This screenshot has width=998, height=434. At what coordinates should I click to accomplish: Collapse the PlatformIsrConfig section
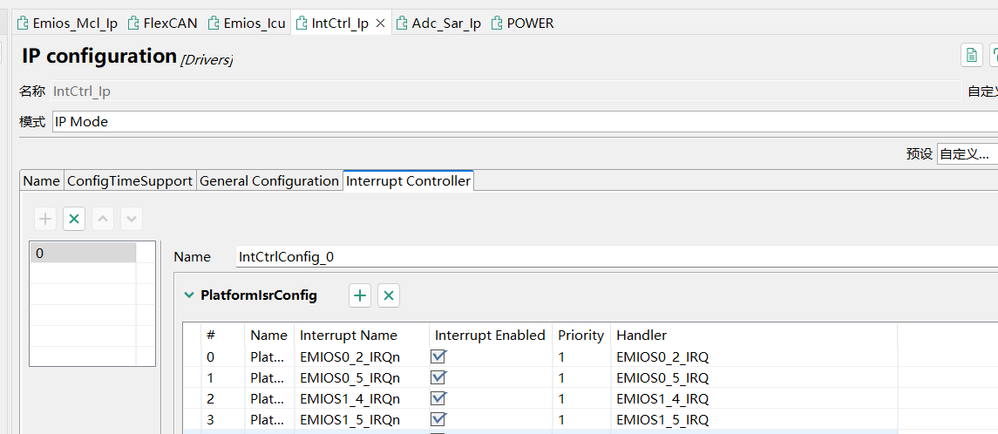pyautogui.click(x=188, y=295)
